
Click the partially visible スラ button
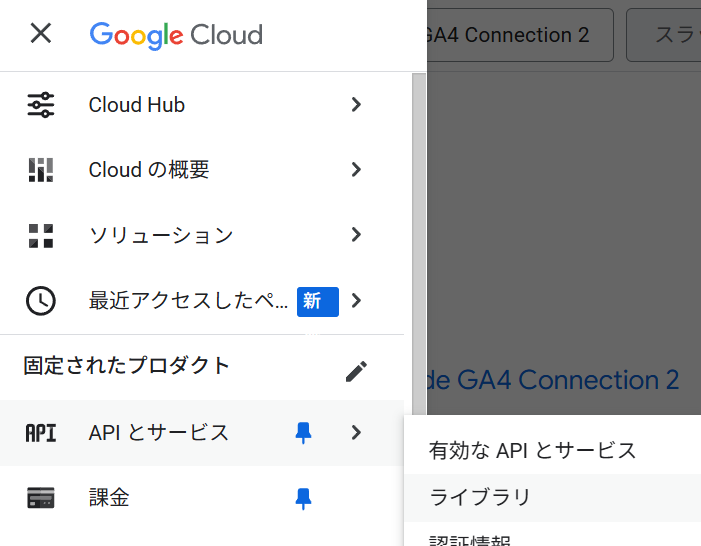664,35
